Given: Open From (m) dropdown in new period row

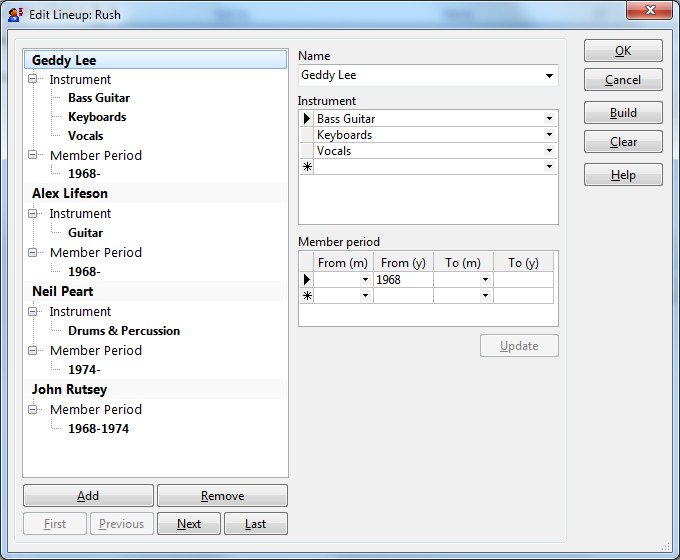Looking at the screenshot, I should point(365,296).
